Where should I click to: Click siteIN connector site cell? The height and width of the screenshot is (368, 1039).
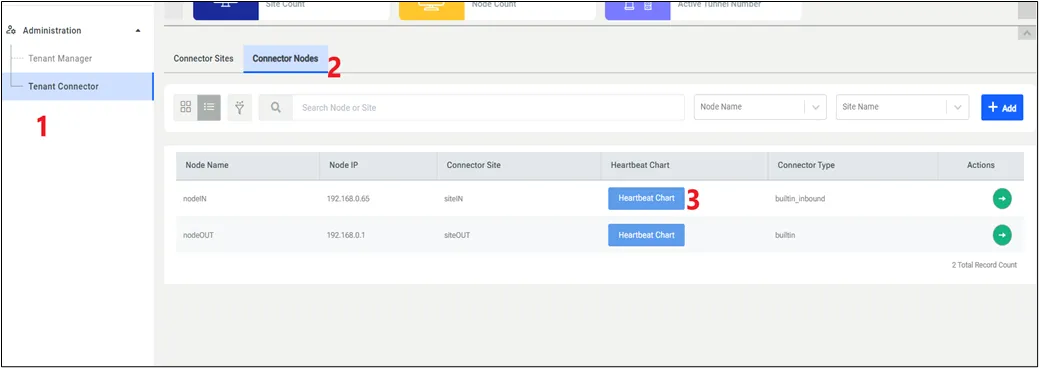point(455,198)
